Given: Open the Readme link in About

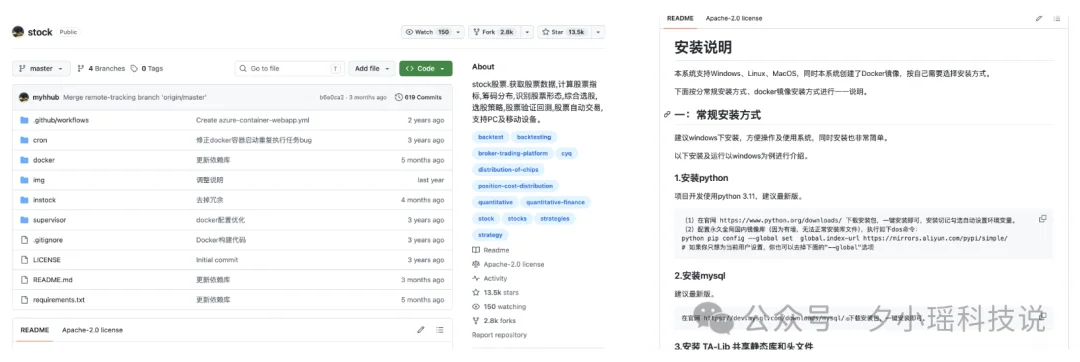Looking at the screenshot, I should [490, 250].
